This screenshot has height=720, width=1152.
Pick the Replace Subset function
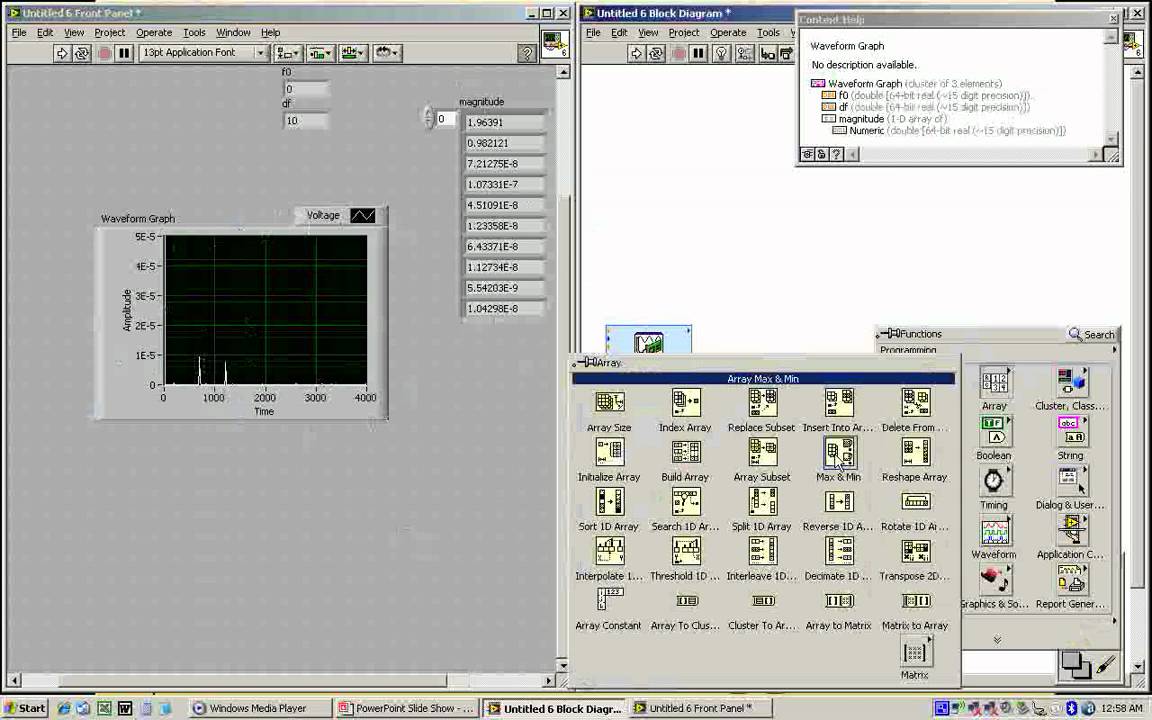point(762,403)
